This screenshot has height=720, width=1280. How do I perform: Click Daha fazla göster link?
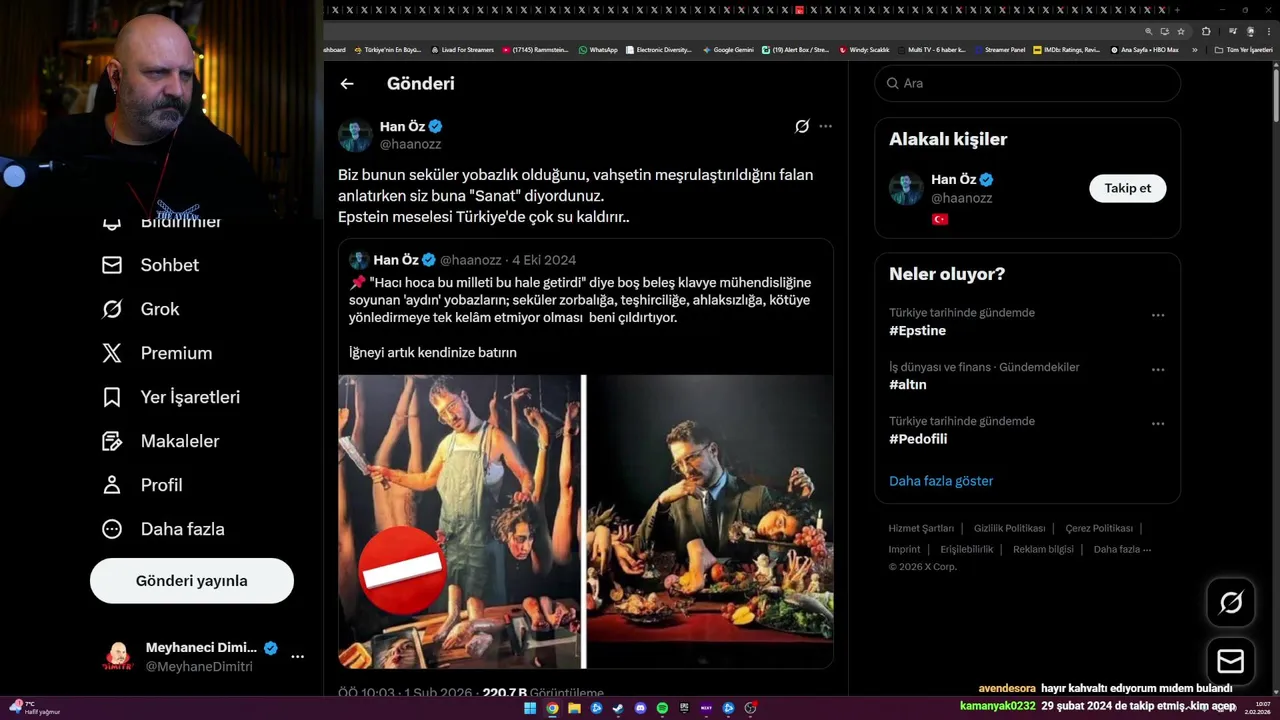tap(941, 481)
